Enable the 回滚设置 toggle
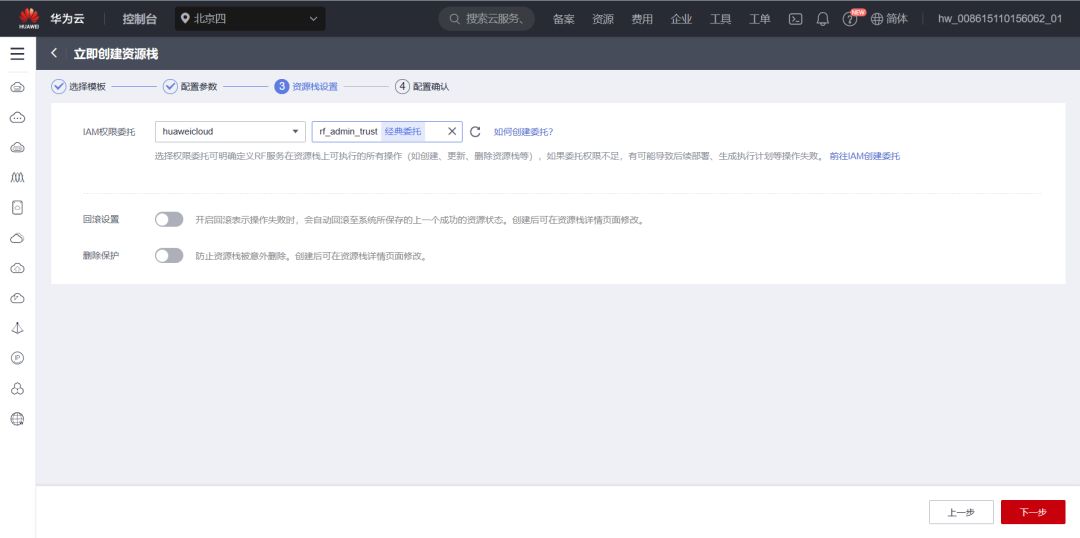The height and width of the screenshot is (538, 1080). click(169, 220)
